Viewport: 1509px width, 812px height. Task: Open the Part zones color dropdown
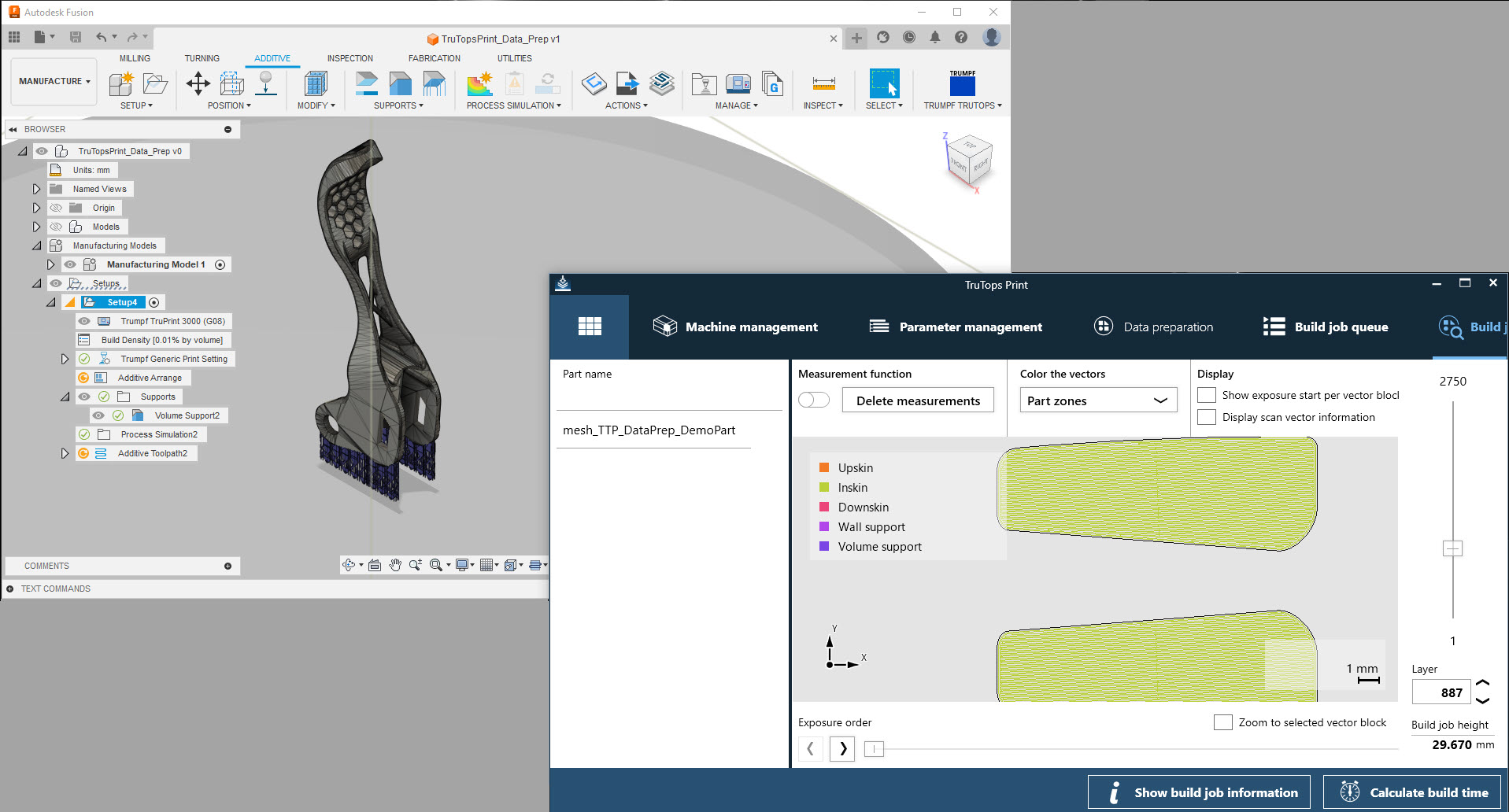click(x=1098, y=400)
